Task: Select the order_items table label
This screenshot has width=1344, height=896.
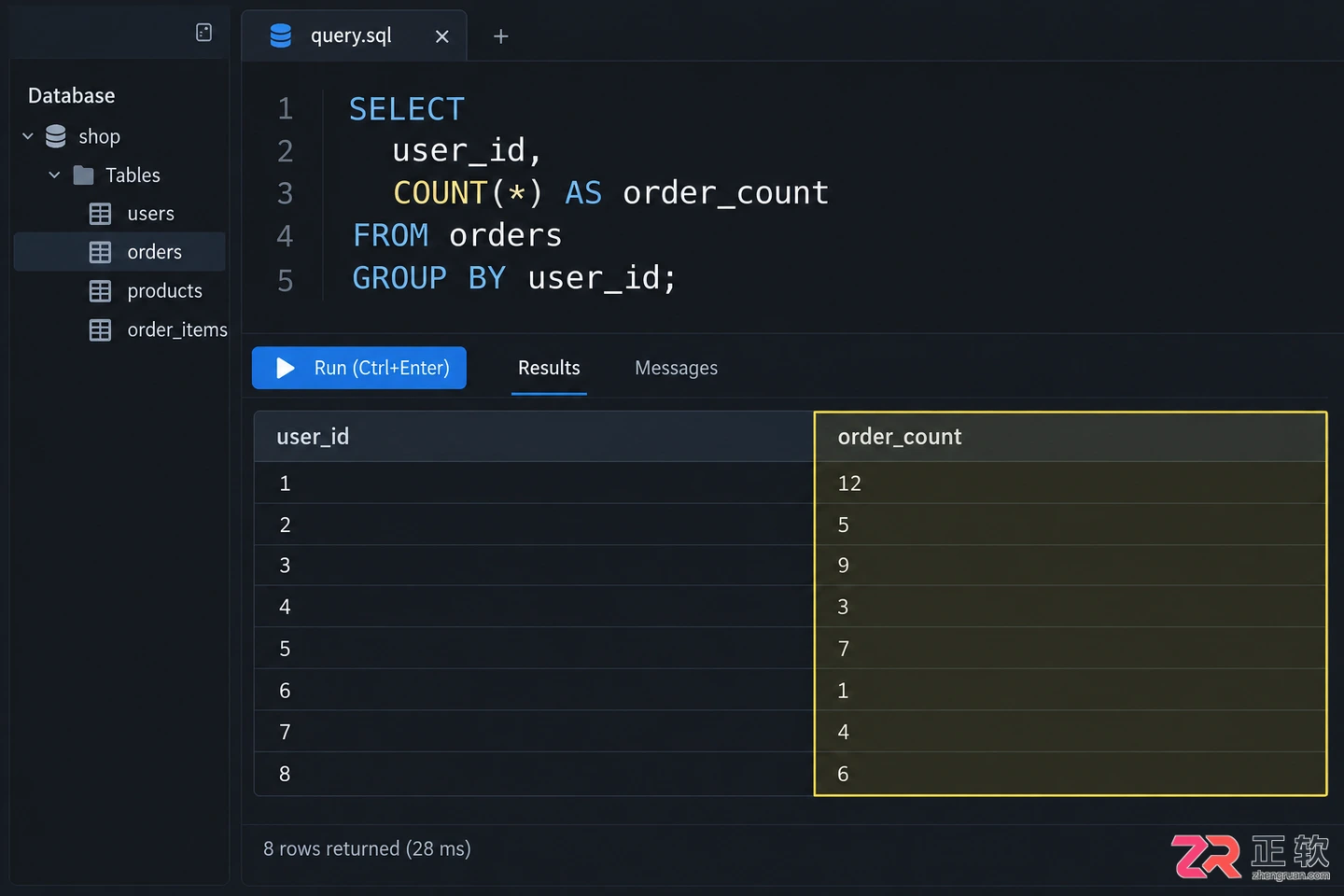Action: click(177, 329)
